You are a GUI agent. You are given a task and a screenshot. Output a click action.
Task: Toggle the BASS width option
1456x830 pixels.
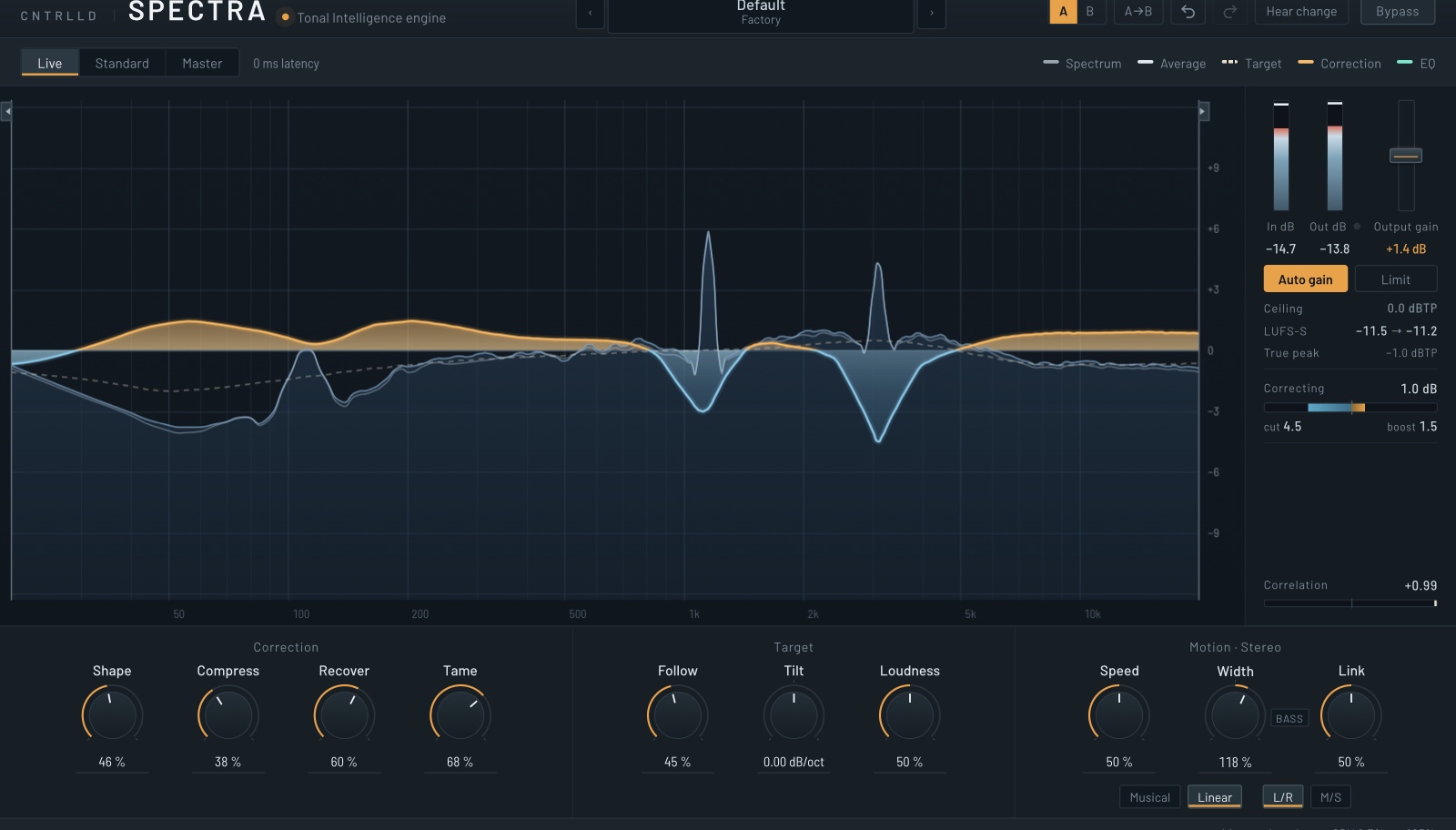(x=1289, y=719)
